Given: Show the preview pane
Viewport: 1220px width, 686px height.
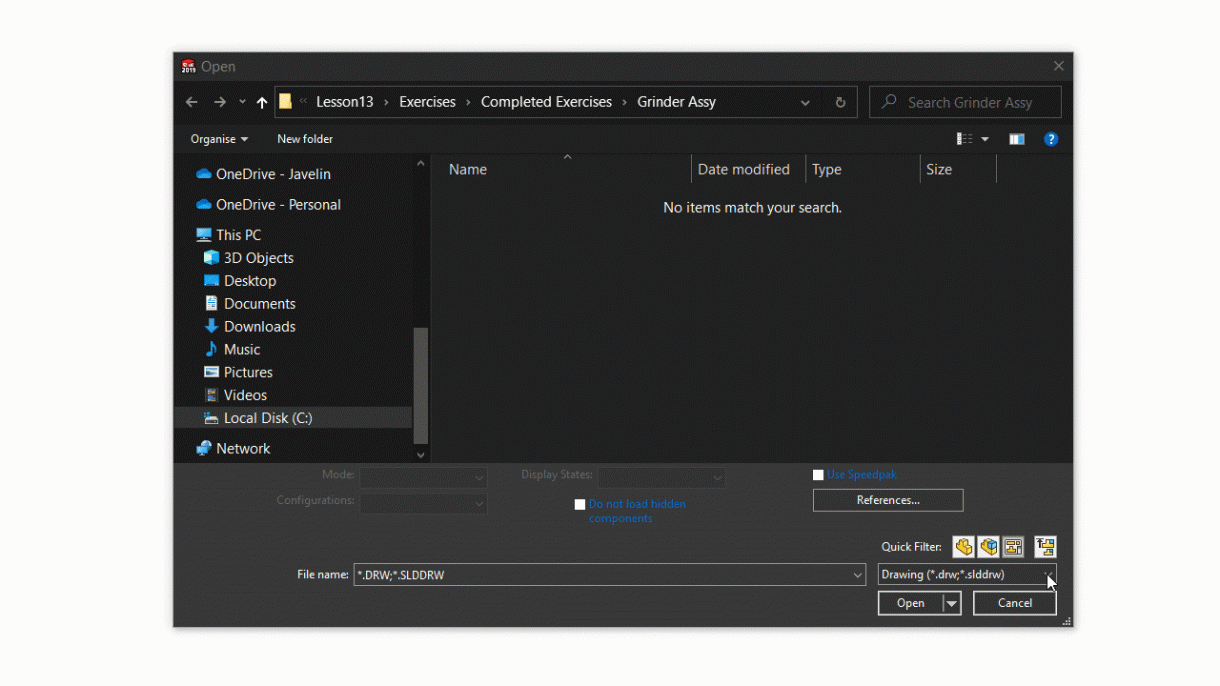Looking at the screenshot, I should pos(1017,139).
